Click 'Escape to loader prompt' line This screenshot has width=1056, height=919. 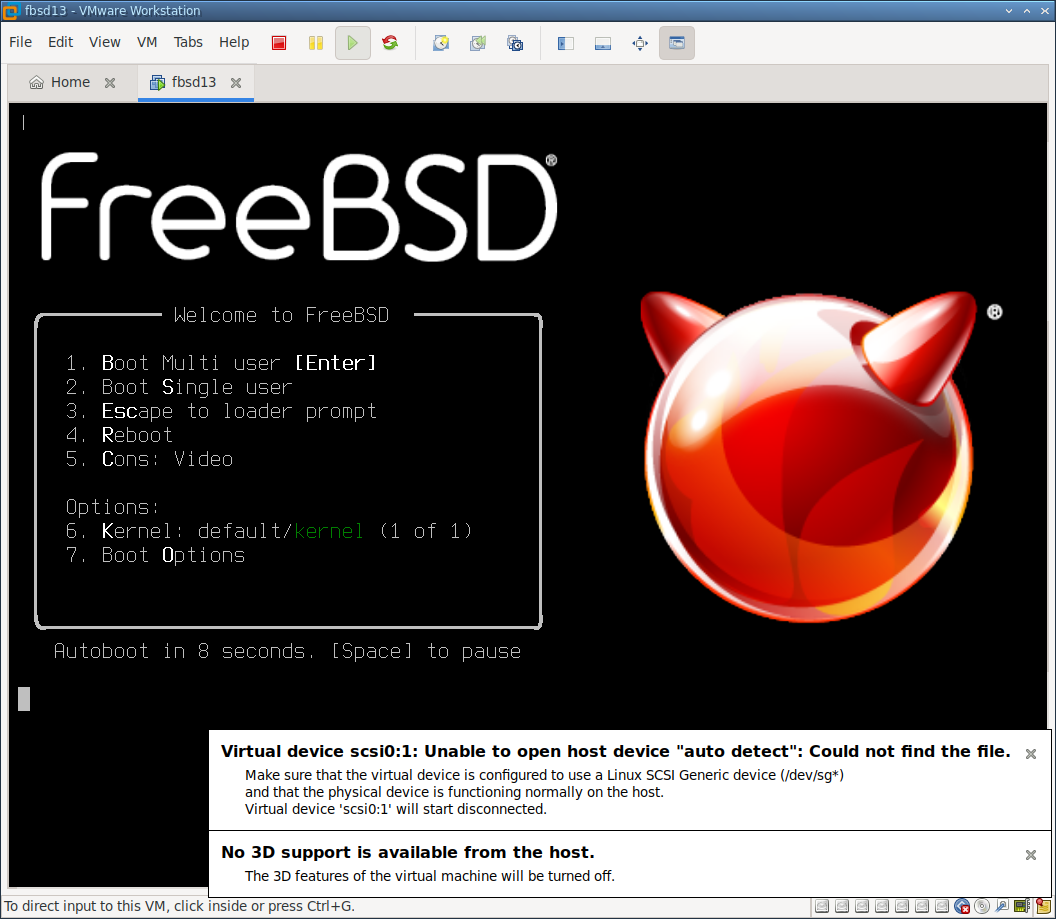click(x=221, y=411)
